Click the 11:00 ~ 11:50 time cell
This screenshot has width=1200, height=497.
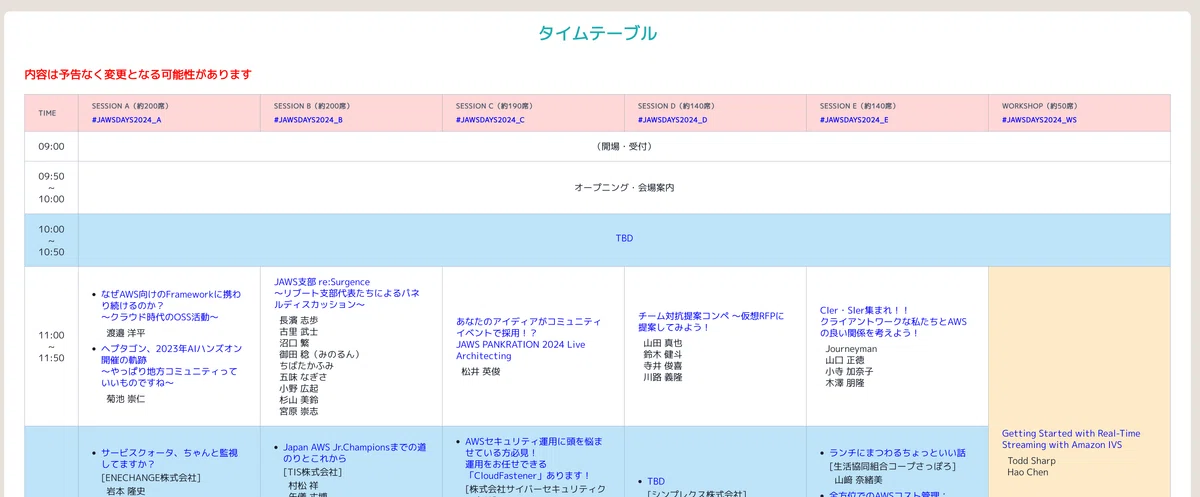(51, 346)
